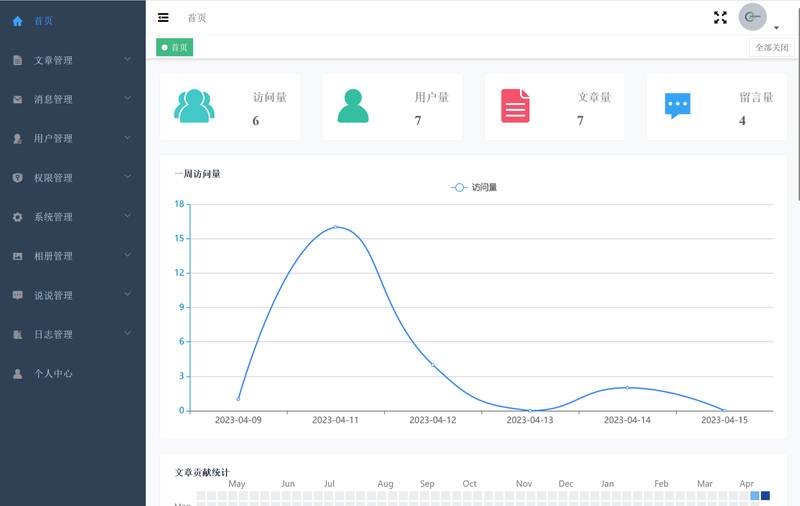Click the 用户管理 user icon
The width and height of the screenshot is (800, 506).
[17, 139]
